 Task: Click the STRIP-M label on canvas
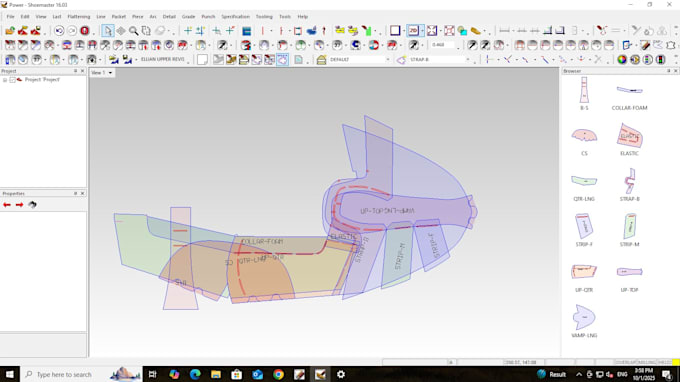[399, 256]
